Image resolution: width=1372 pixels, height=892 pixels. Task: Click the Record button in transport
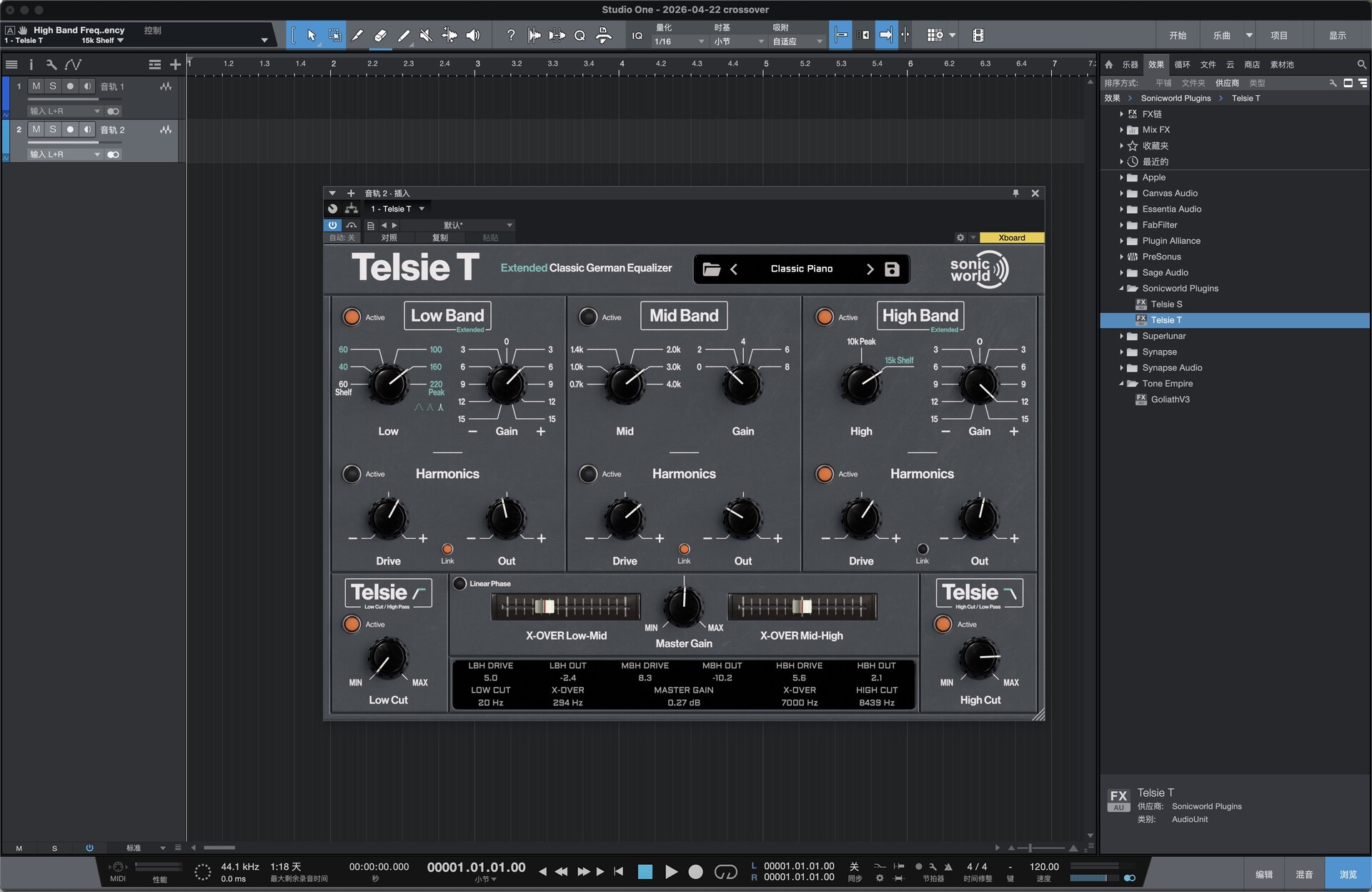click(x=695, y=871)
